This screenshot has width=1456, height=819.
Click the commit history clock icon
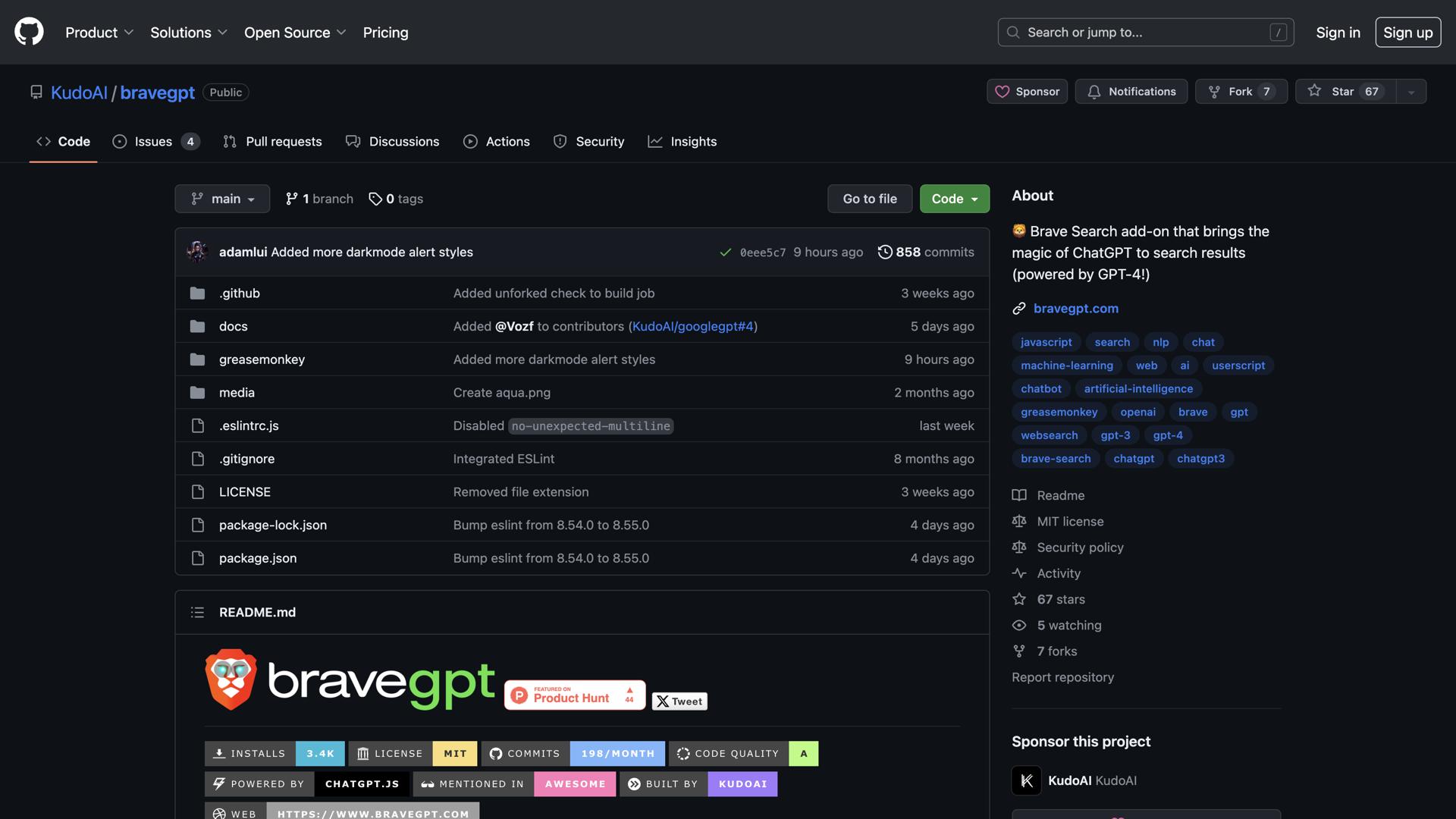click(884, 252)
